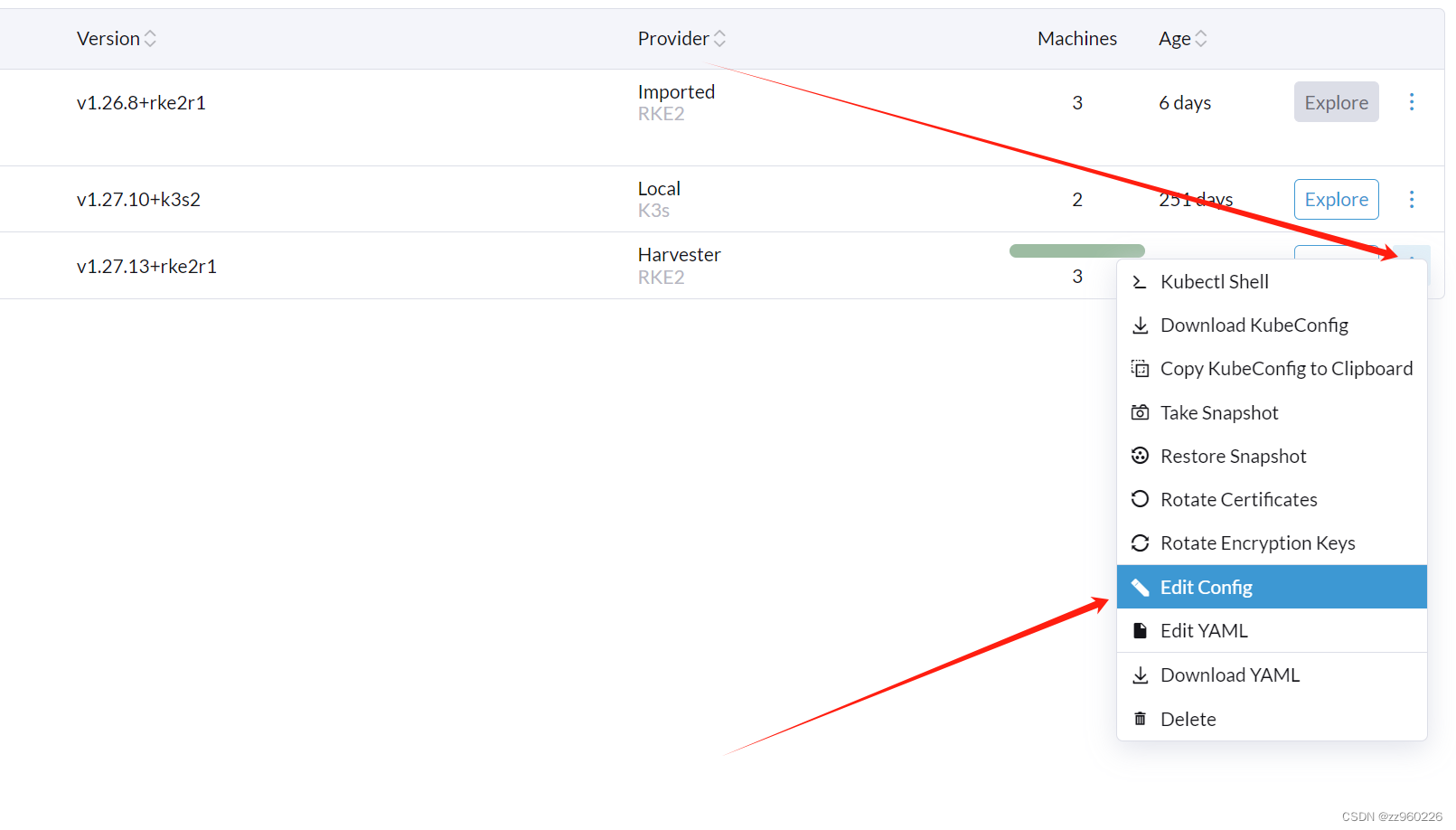This screenshot has width=1456, height=830.
Task: Click the trash icon beside Delete
Action: tap(1140, 720)
